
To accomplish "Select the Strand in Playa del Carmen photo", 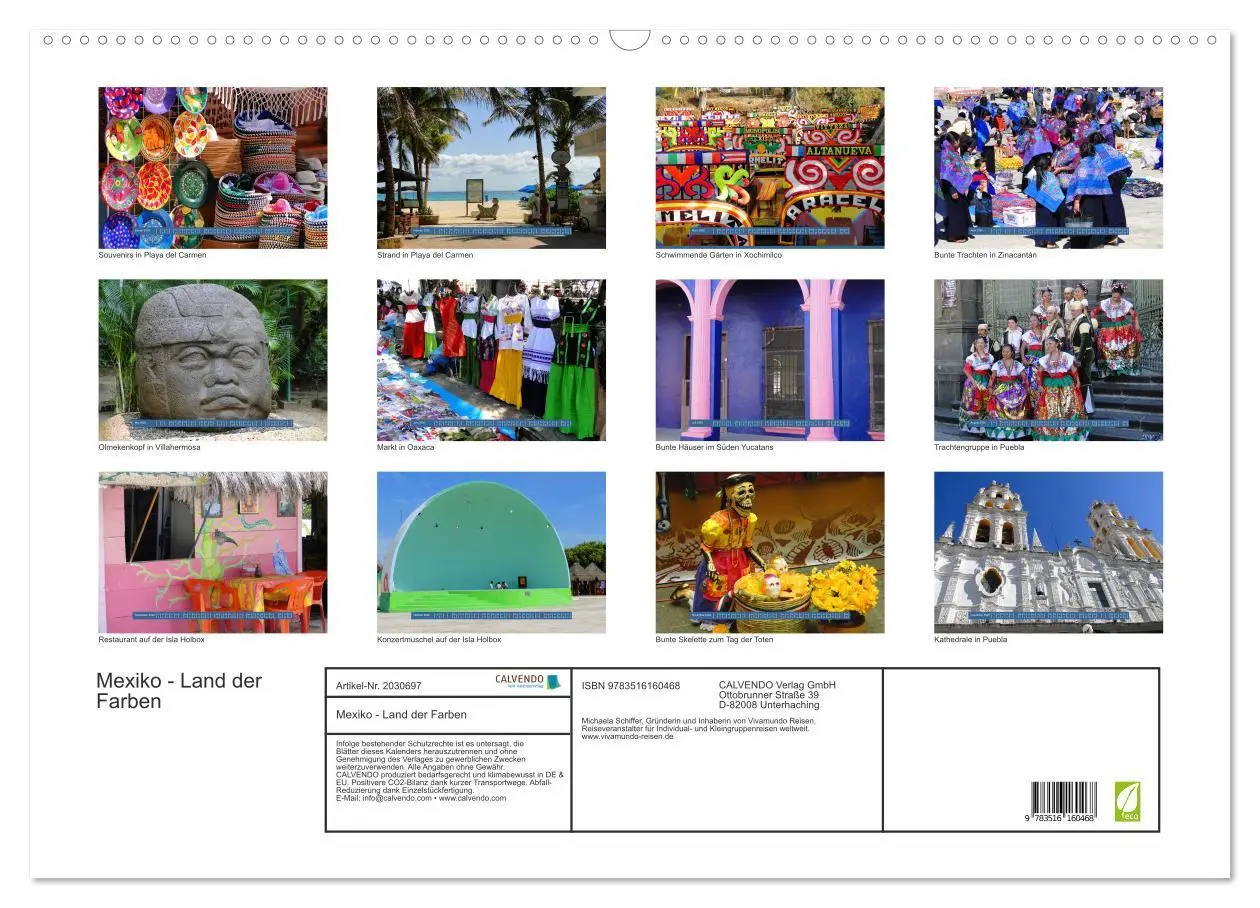I will point(492,166).
